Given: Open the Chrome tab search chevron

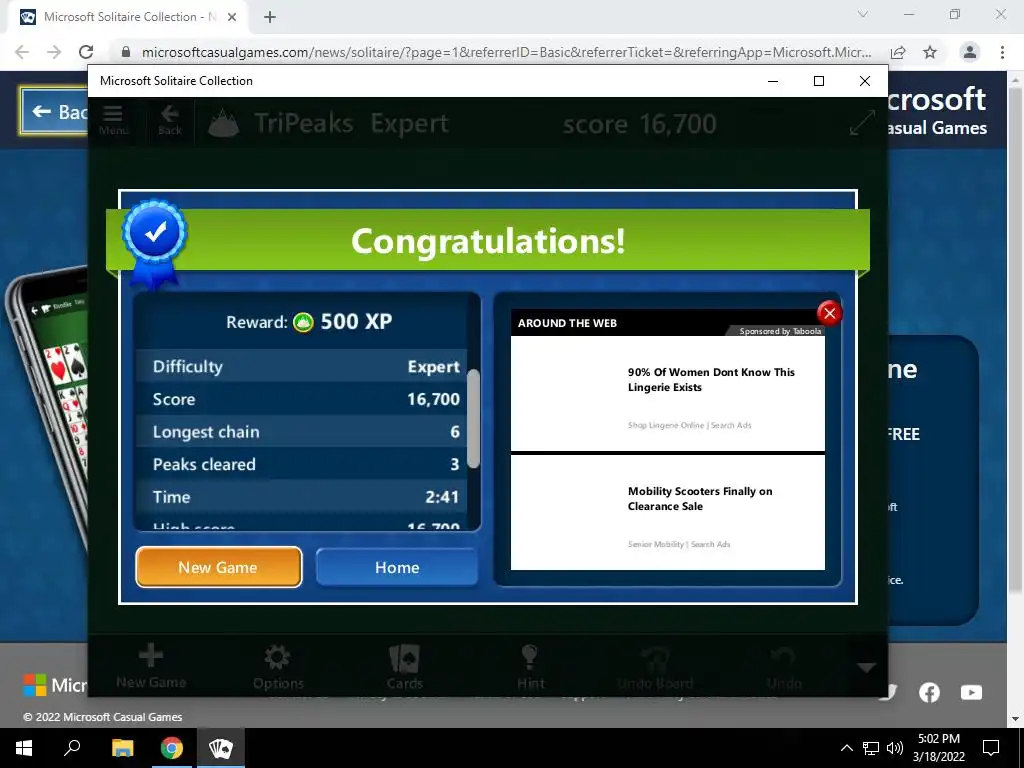Looking at the screenshot, I should pyautogui.click(x=863, y=14).
